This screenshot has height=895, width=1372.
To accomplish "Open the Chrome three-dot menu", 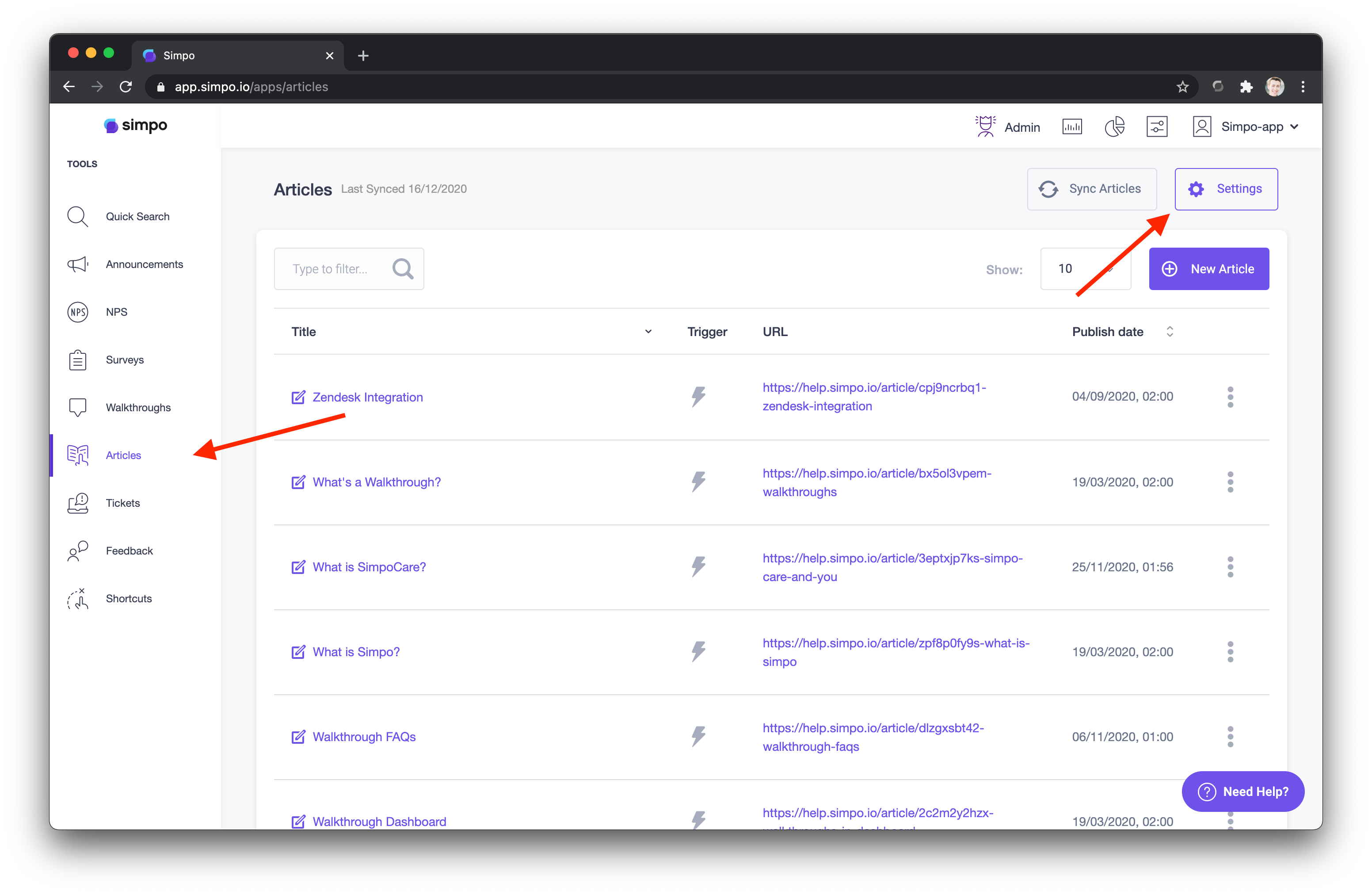I will [1303, 87].
